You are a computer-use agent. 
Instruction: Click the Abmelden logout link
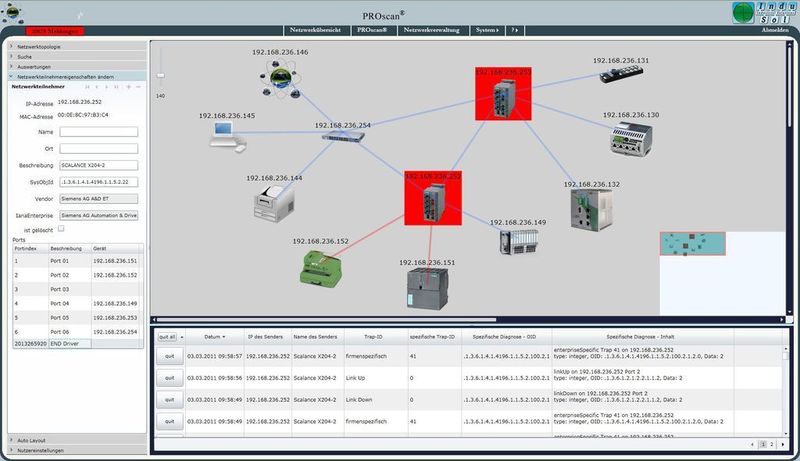[774, 30]
